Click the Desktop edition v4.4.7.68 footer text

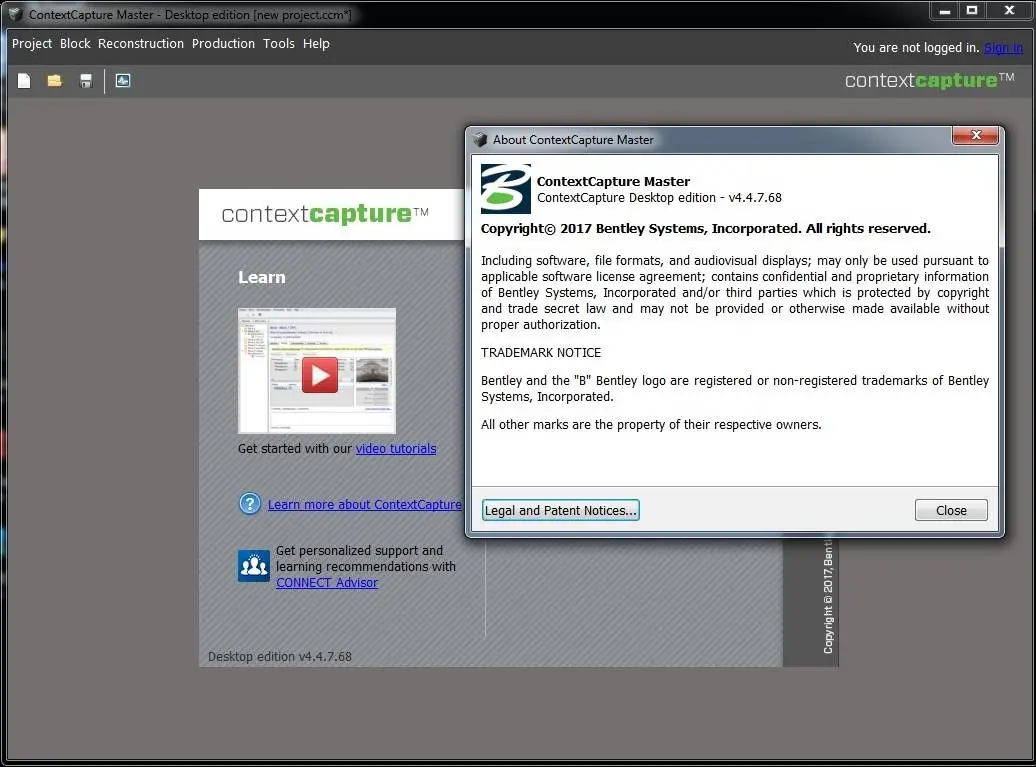click(280, 657)
